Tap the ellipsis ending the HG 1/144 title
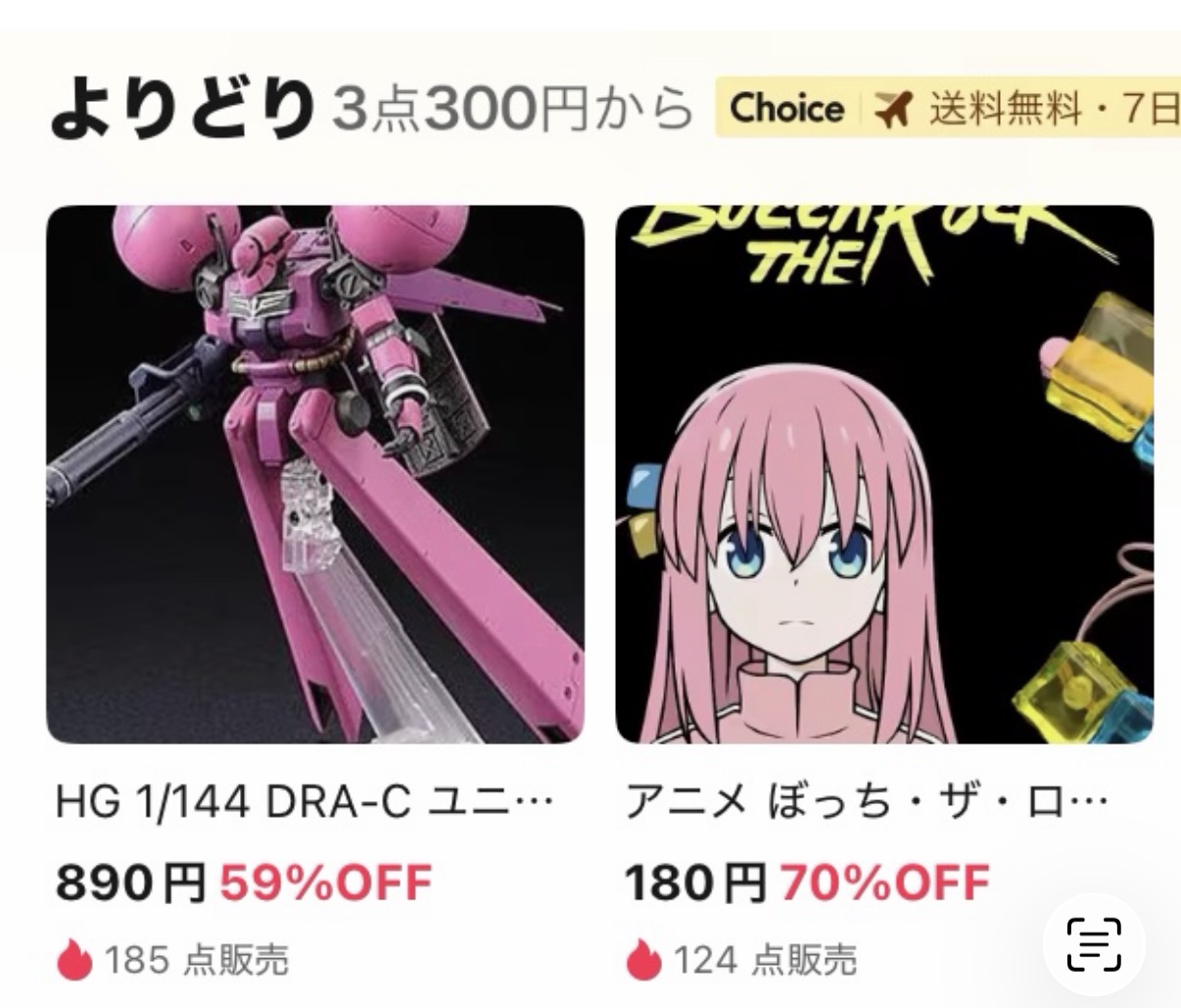 [x=534, y=805]
